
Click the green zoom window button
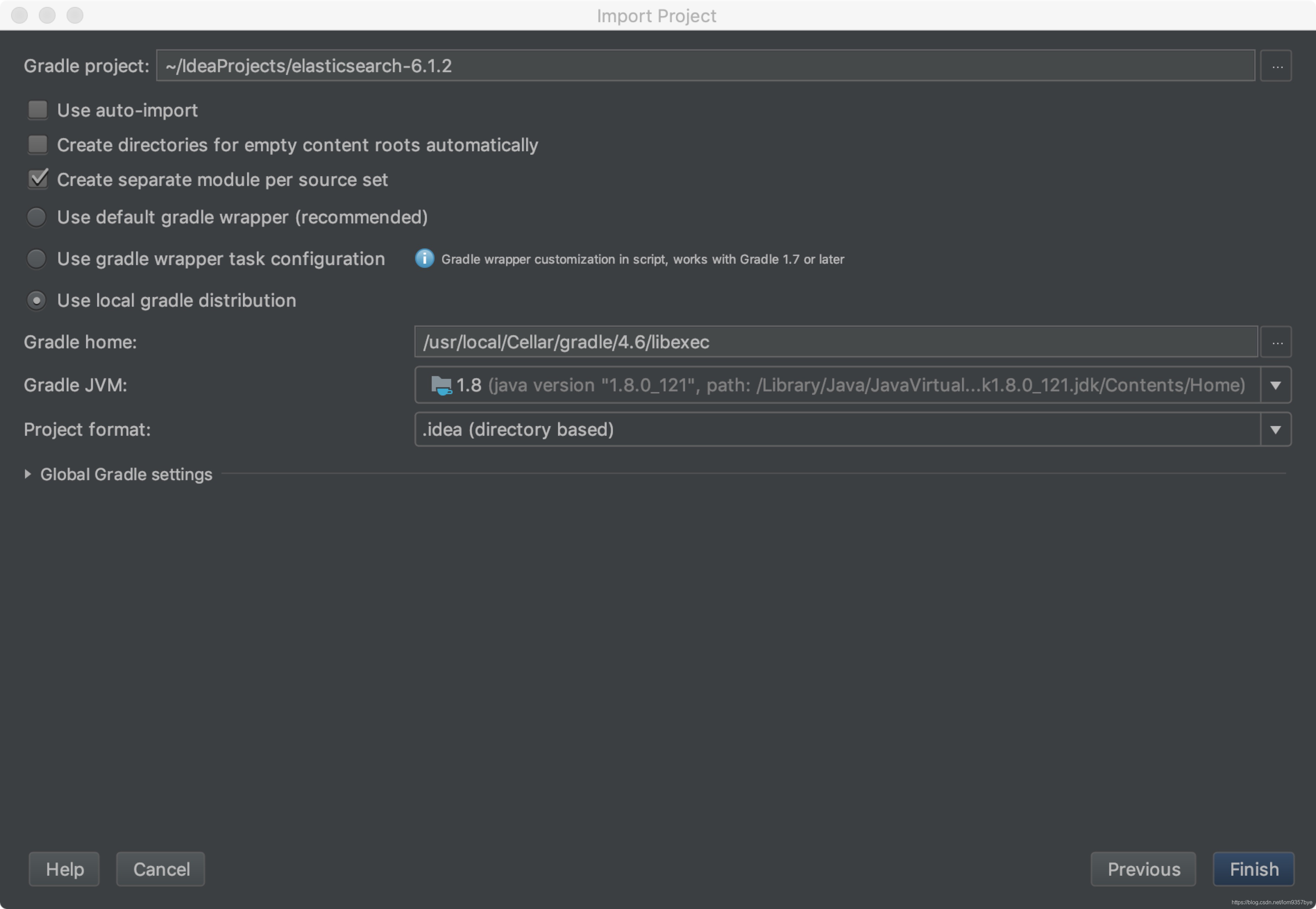pos(75,15)
